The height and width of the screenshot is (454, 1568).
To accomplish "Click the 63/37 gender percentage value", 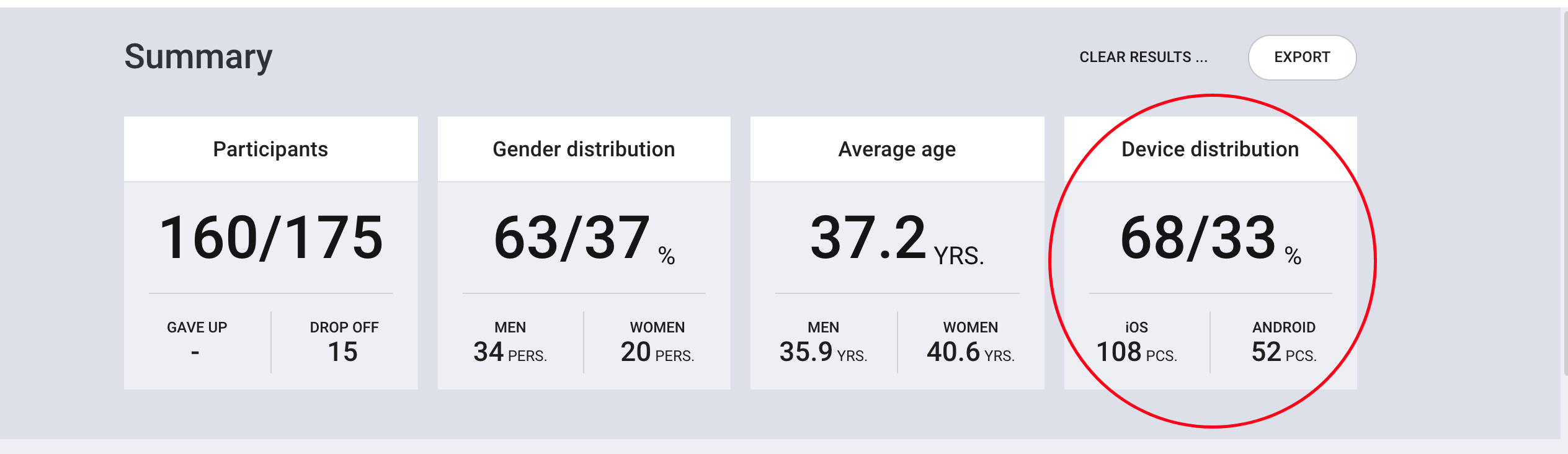I will tap(584, 239).
